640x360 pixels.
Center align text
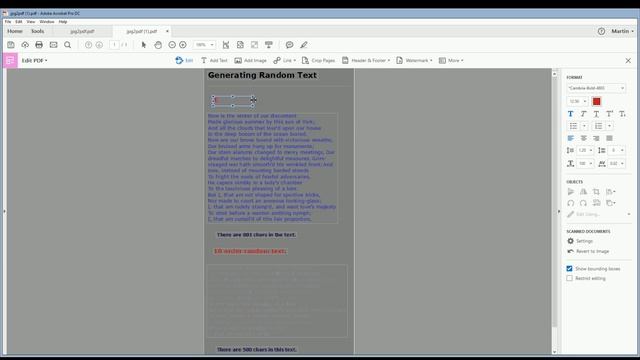(x=584, y=138)
